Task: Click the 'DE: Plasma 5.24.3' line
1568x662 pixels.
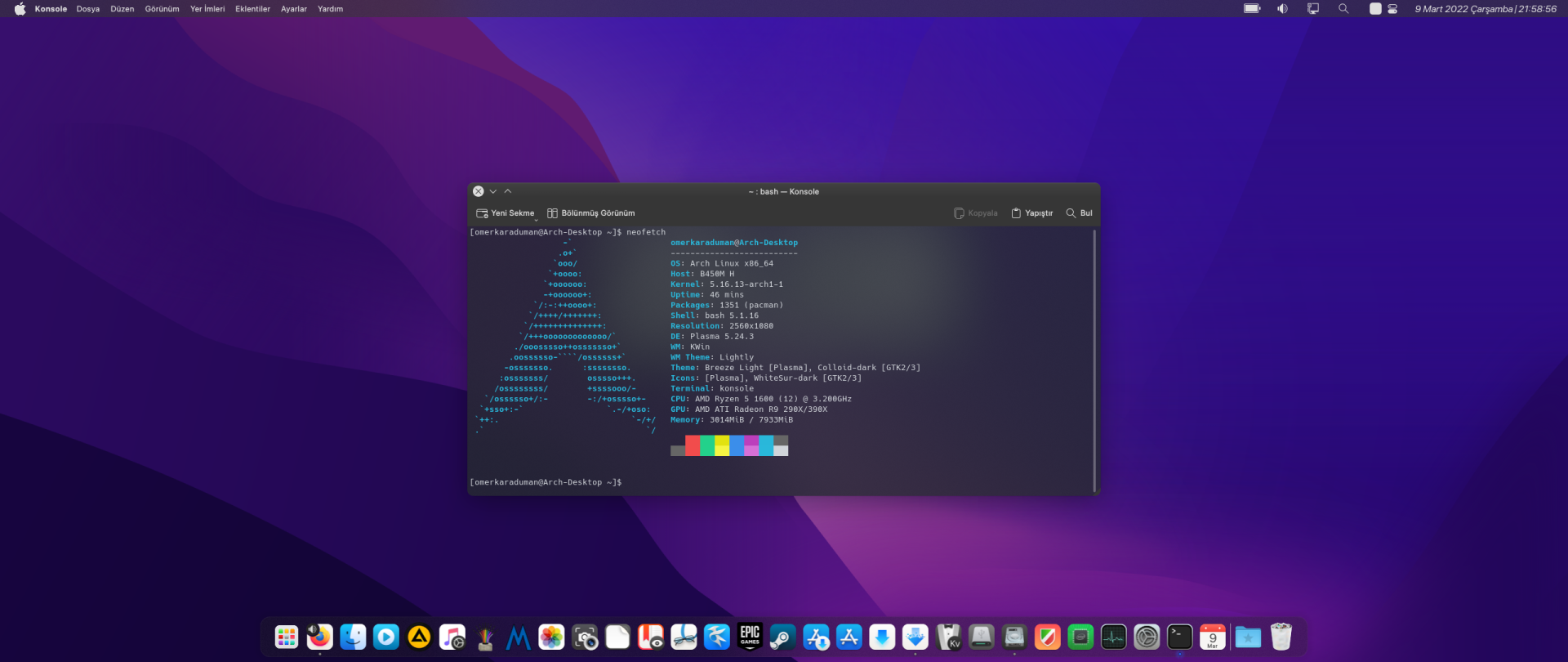Action: tap(712, 337)
